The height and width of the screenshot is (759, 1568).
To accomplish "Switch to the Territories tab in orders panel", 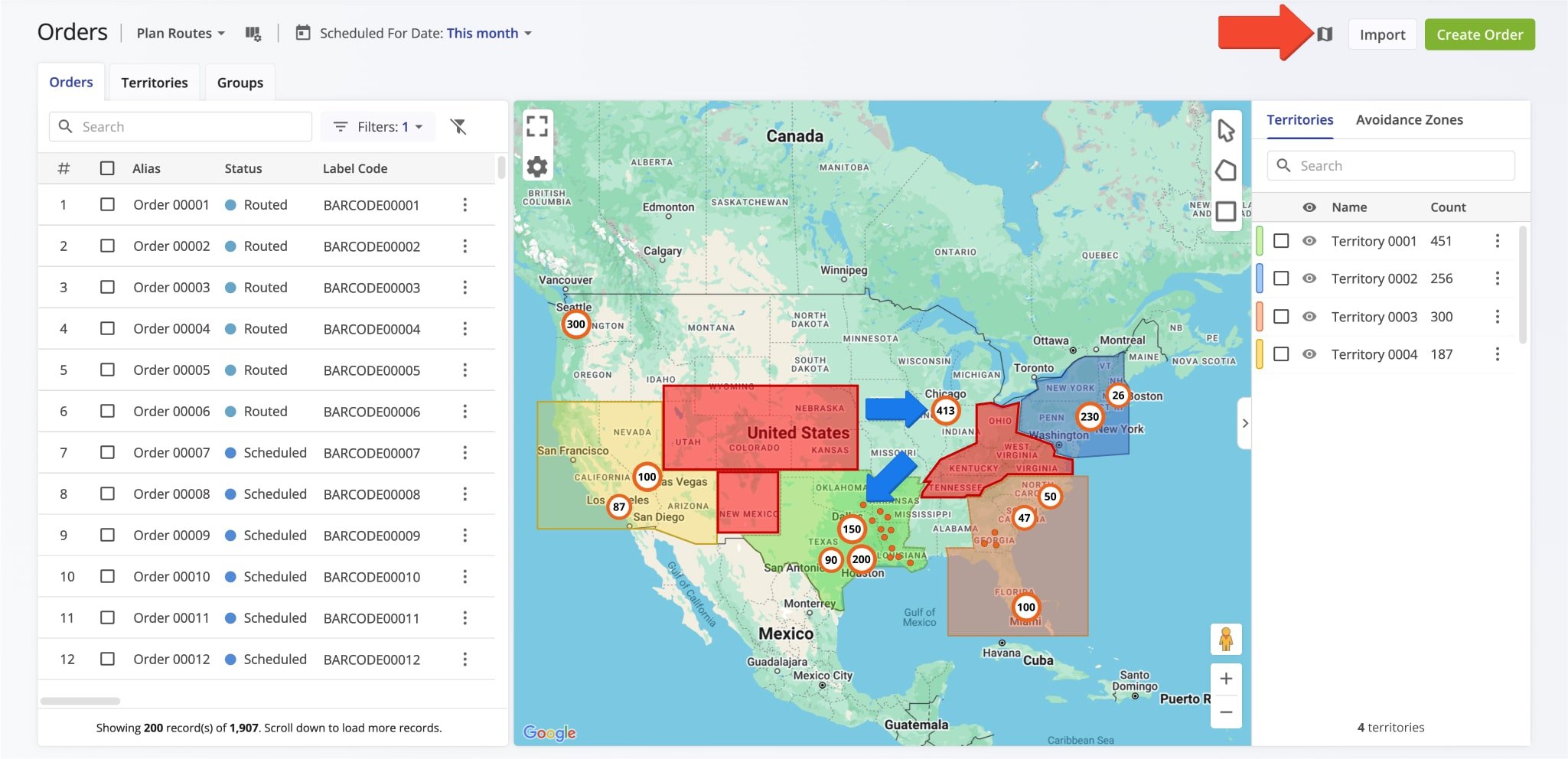I will click(155, 83).
